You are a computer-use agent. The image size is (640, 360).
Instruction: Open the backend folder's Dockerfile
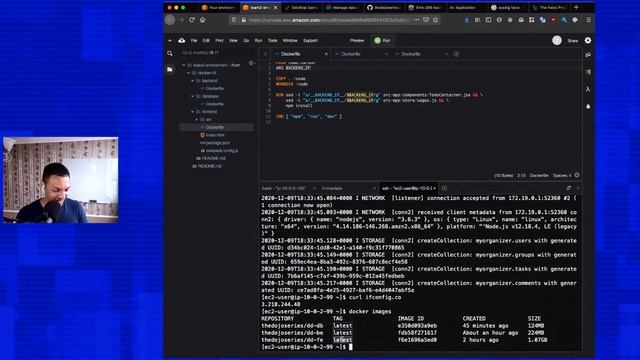coord(214,89)
